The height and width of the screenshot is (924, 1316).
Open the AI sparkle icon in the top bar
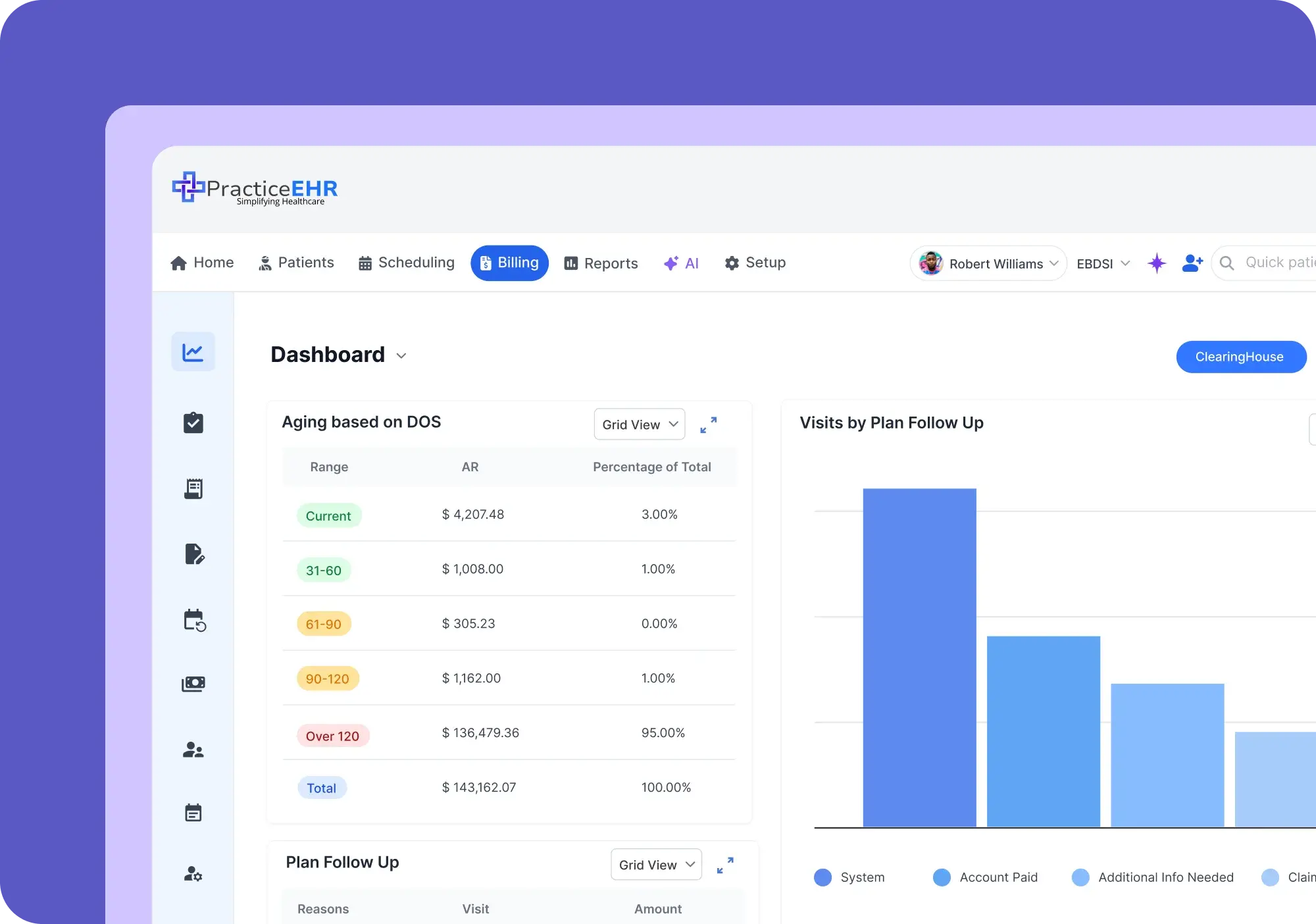pyautogui.click(x=671, y=263)
